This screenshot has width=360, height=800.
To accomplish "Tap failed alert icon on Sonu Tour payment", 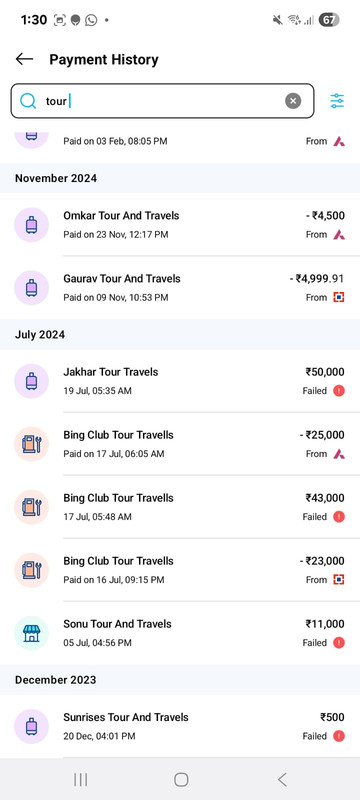I will click(339, 643).
